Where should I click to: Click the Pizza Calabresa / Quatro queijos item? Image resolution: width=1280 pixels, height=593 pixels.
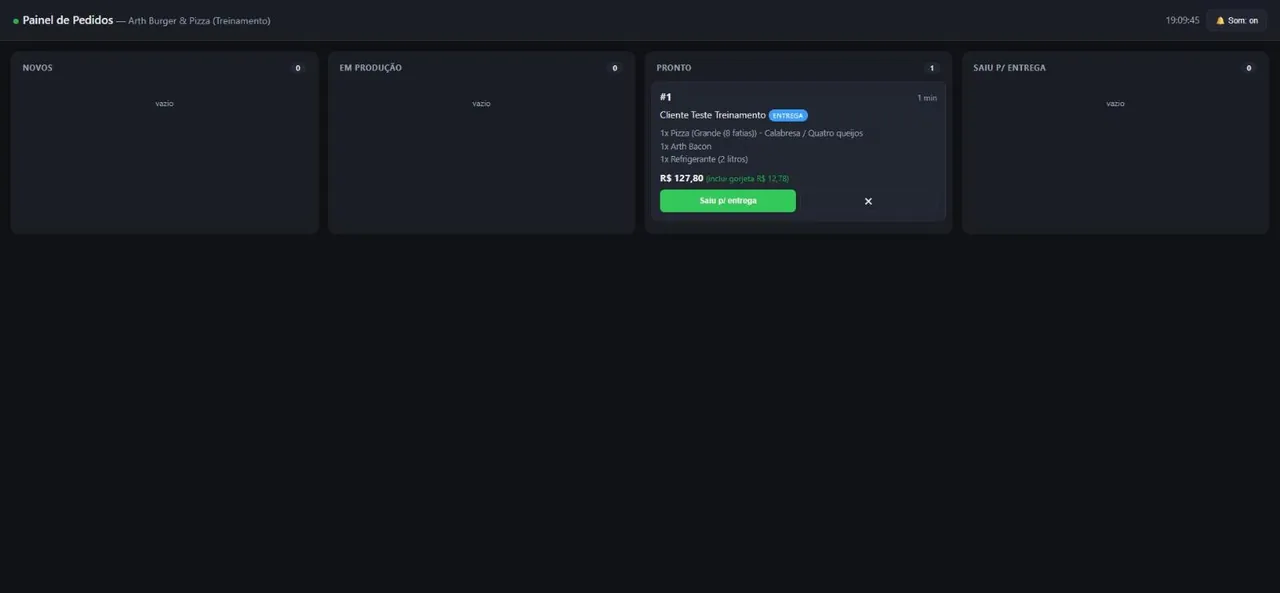[761, 133]
